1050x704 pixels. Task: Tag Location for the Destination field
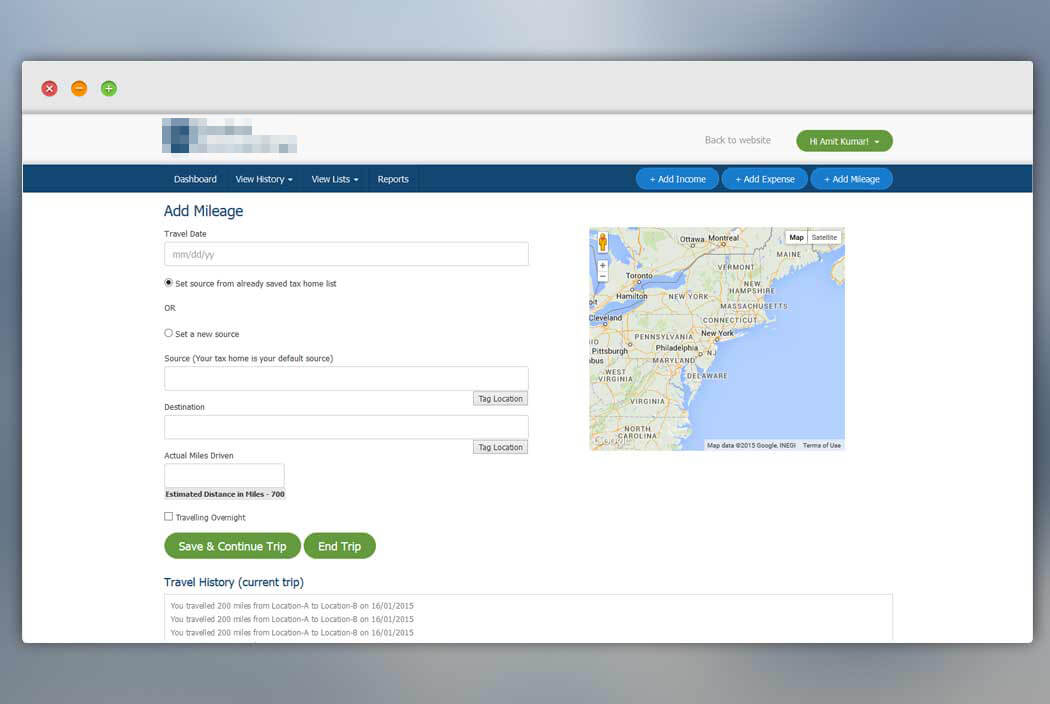500,447
